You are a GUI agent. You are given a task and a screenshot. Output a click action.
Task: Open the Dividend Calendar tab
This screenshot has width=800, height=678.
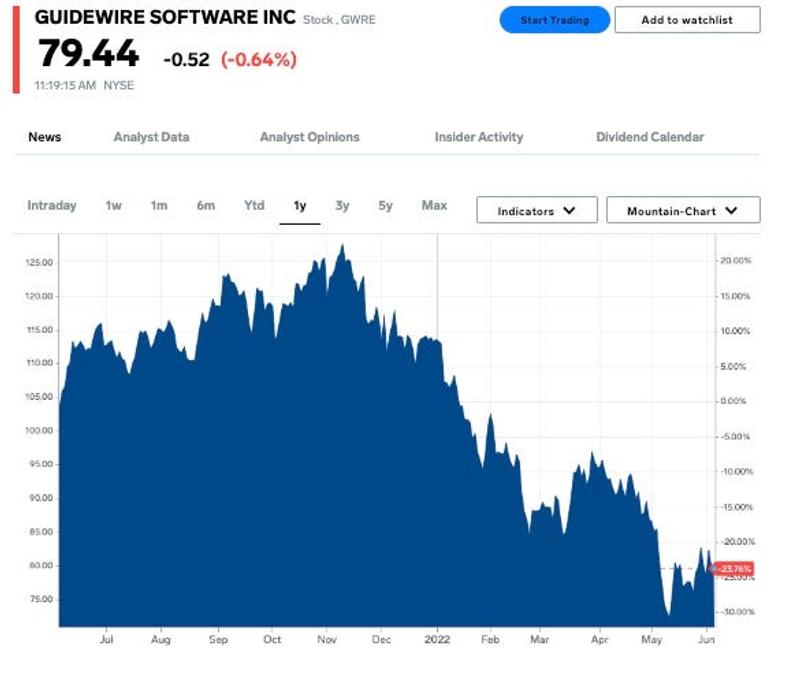650,137
